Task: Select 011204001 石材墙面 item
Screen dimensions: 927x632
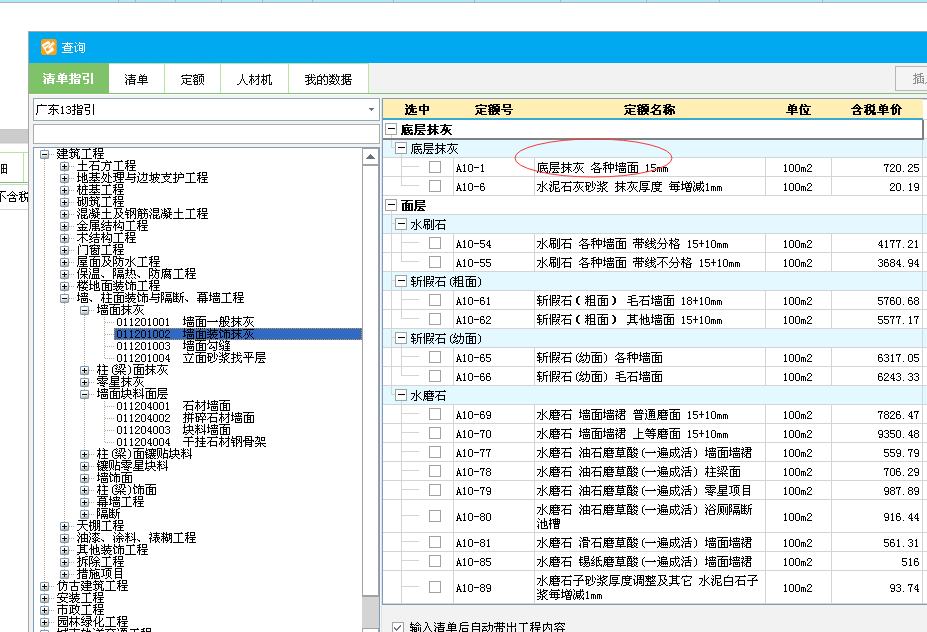Action: (x=173, y=406)
